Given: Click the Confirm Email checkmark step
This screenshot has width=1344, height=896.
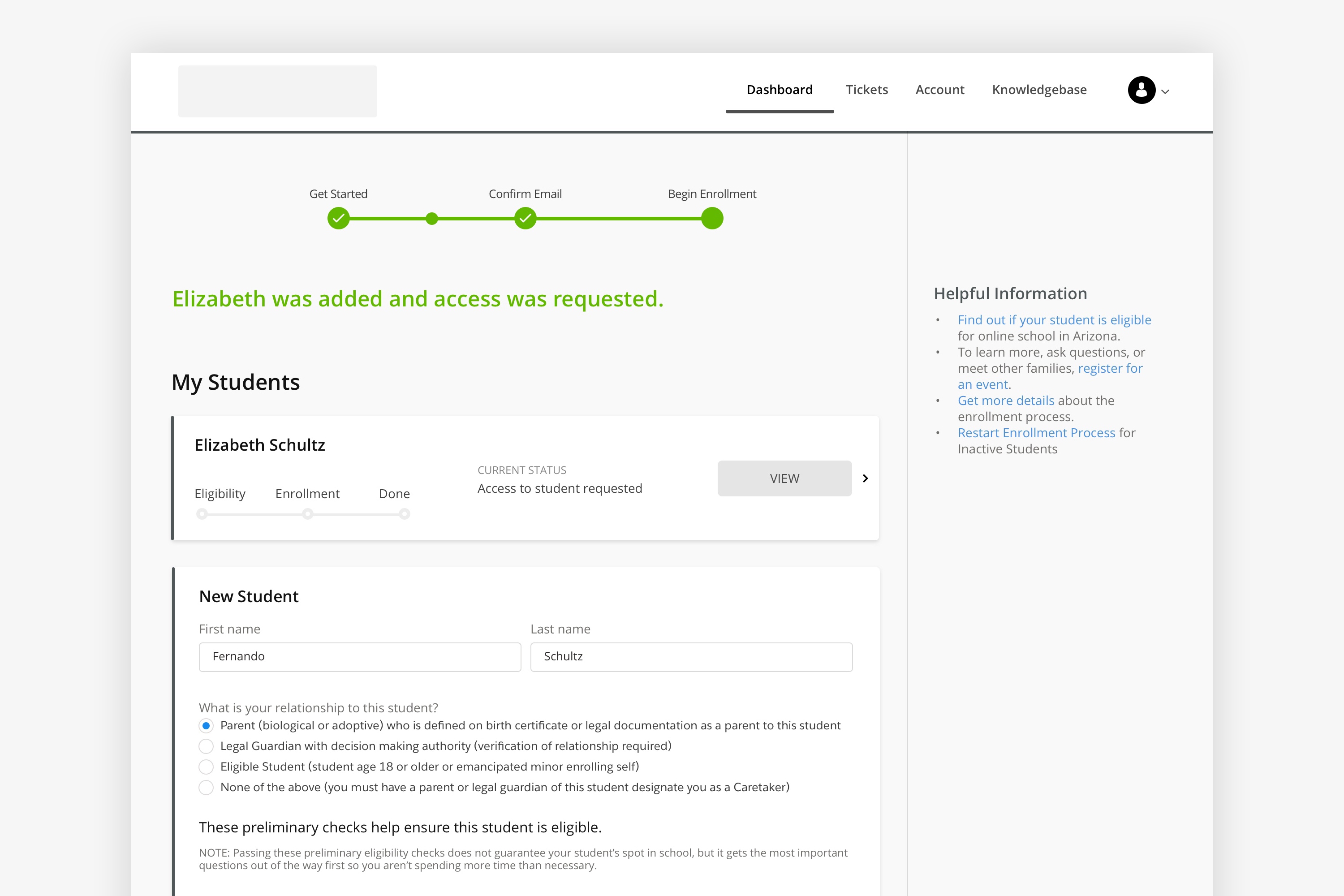Looking at the screenshot, I should point(525,218).
